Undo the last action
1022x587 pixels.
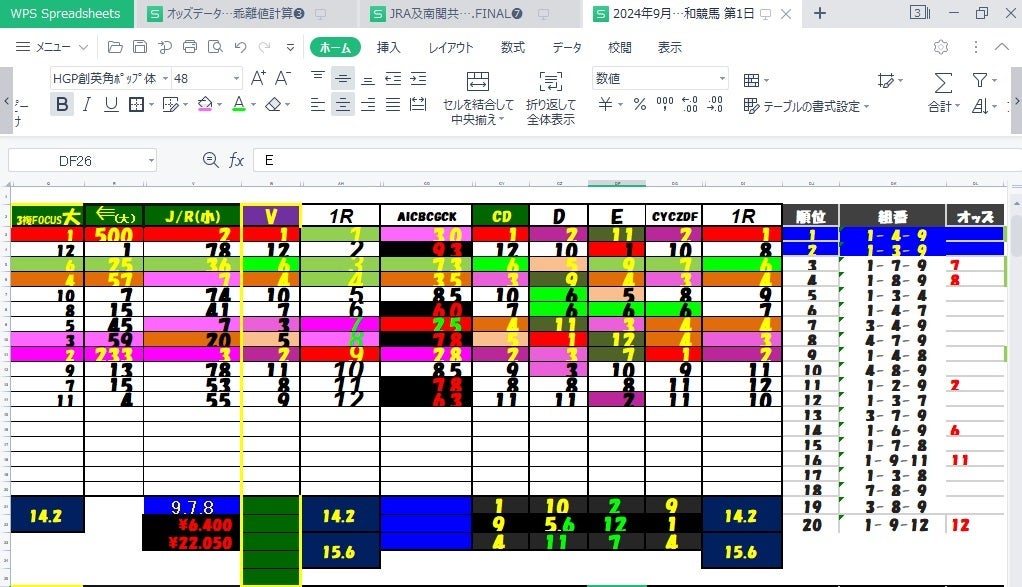[x=241, y=47]
